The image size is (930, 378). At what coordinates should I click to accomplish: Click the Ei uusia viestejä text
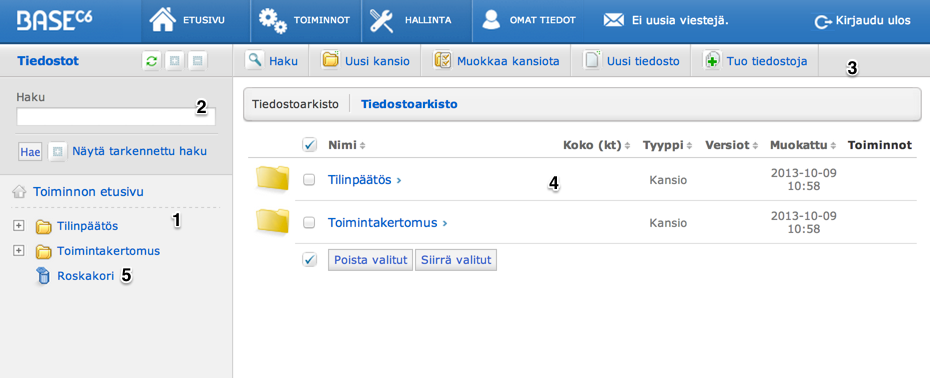[x=679, y=21]
